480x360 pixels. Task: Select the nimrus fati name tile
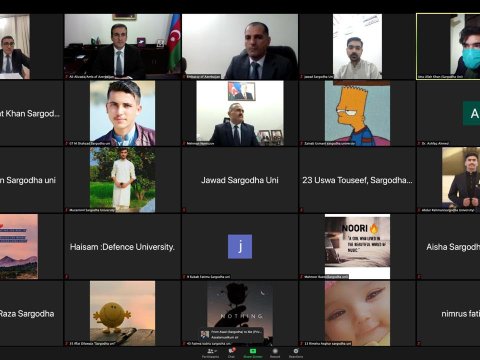448,313
